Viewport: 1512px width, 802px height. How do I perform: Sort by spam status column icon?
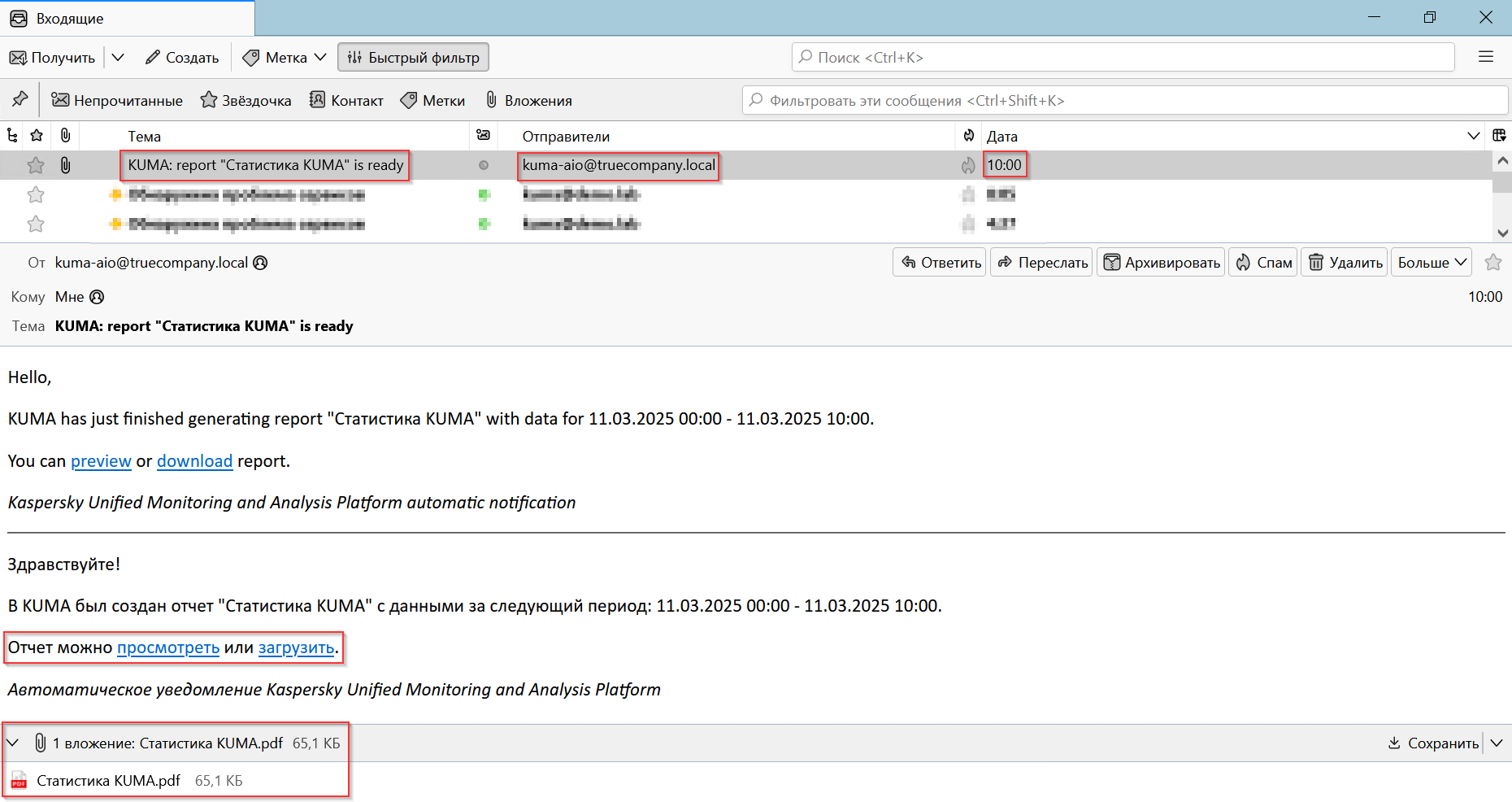968,136
